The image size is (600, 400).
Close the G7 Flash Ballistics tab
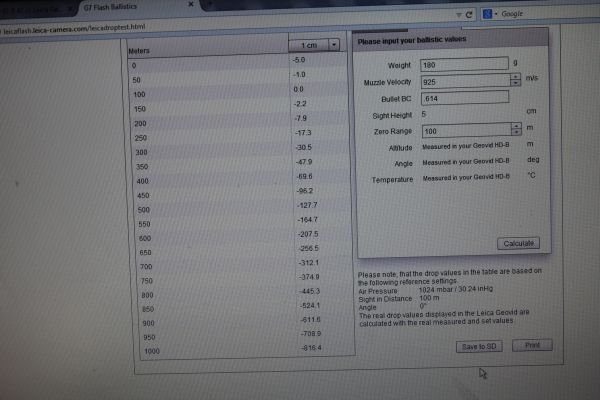[x=191, y=4]
